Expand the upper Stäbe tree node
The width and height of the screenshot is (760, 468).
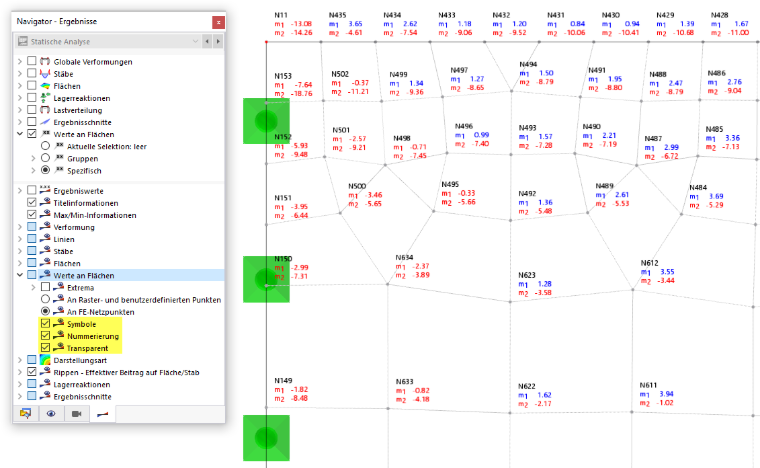click(20, 74)
